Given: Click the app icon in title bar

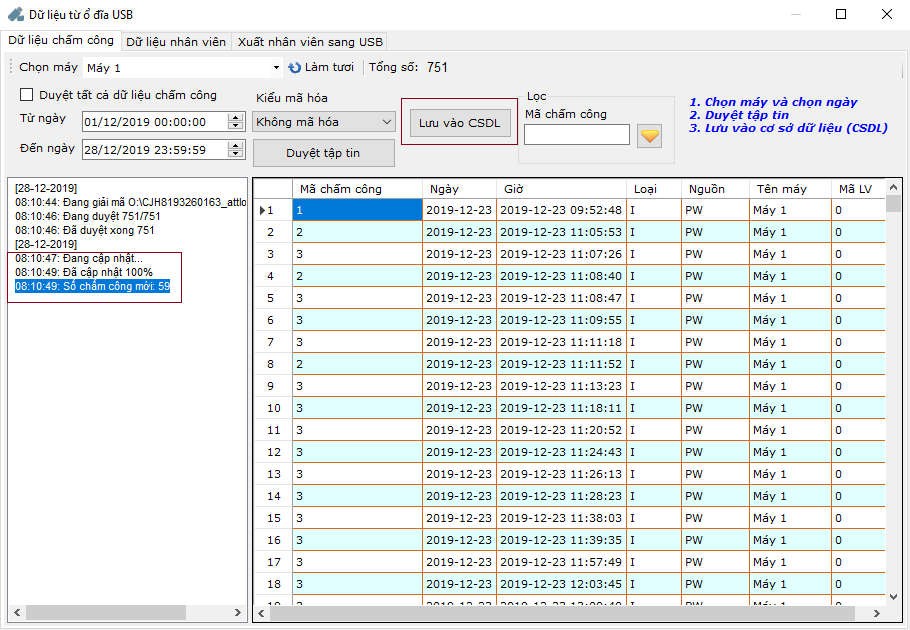Looking at the screenshot, I should [15, 14].
